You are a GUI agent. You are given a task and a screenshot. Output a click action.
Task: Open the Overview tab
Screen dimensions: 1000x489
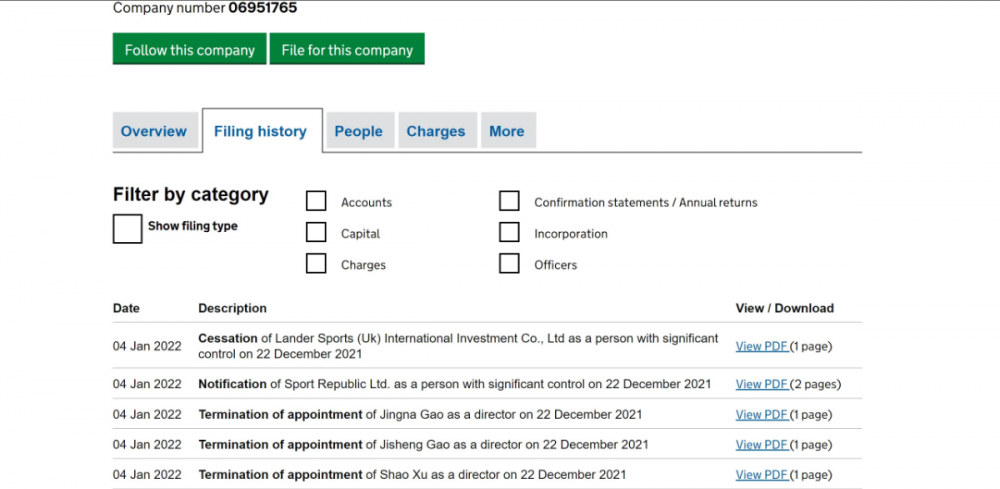point(154,131)
